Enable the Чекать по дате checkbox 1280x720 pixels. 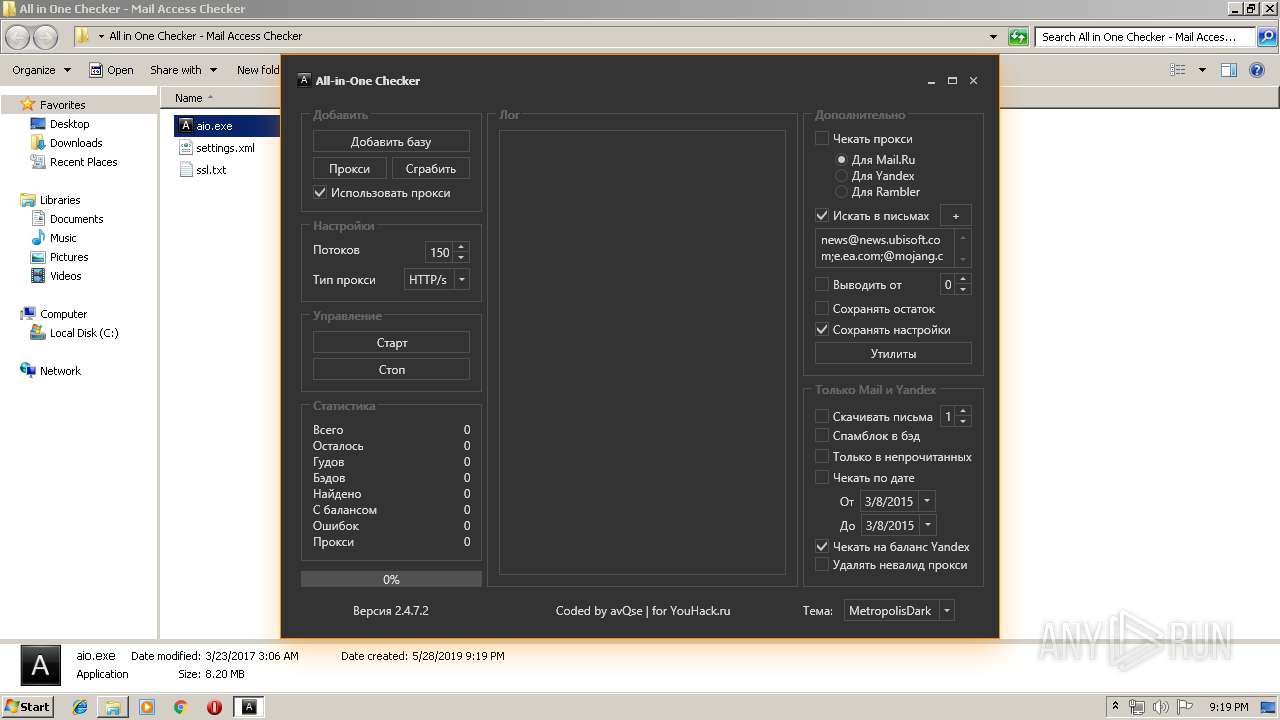822,478
